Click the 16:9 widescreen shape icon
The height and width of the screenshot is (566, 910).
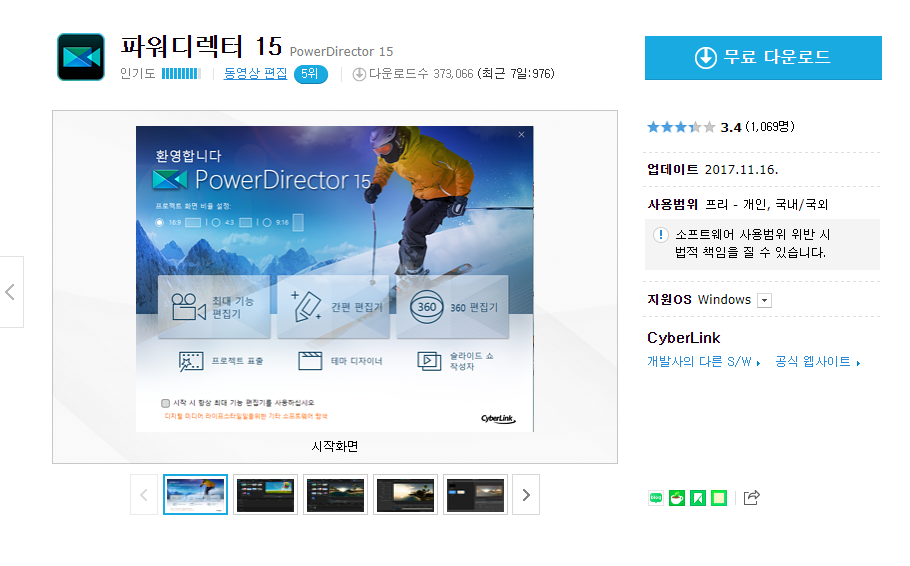[x=193, y=222]
